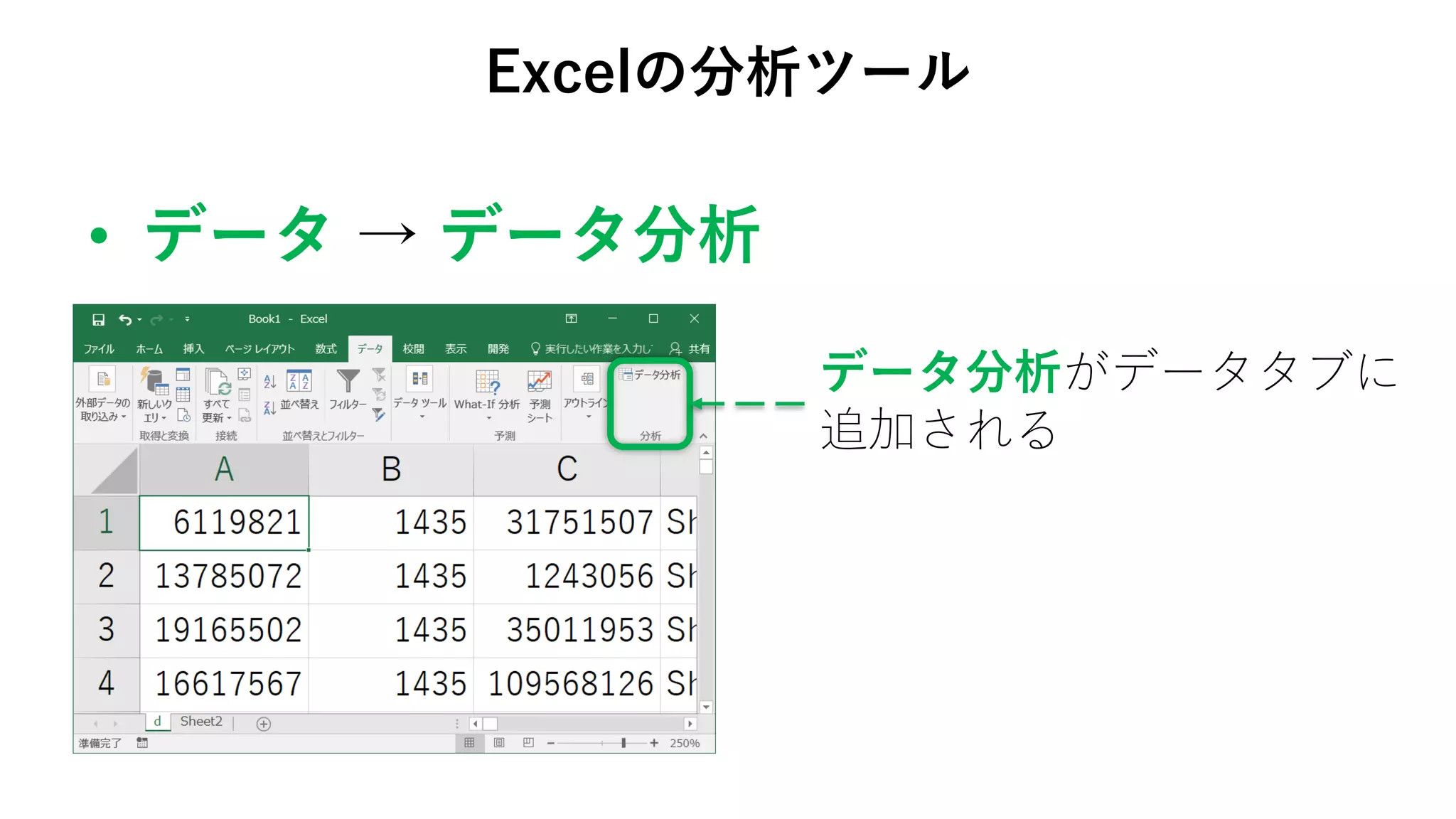Image resolution: width=1456 pixels, height=819 pixels.
Task: Open the 数式 tab
Action: (326, 349)
